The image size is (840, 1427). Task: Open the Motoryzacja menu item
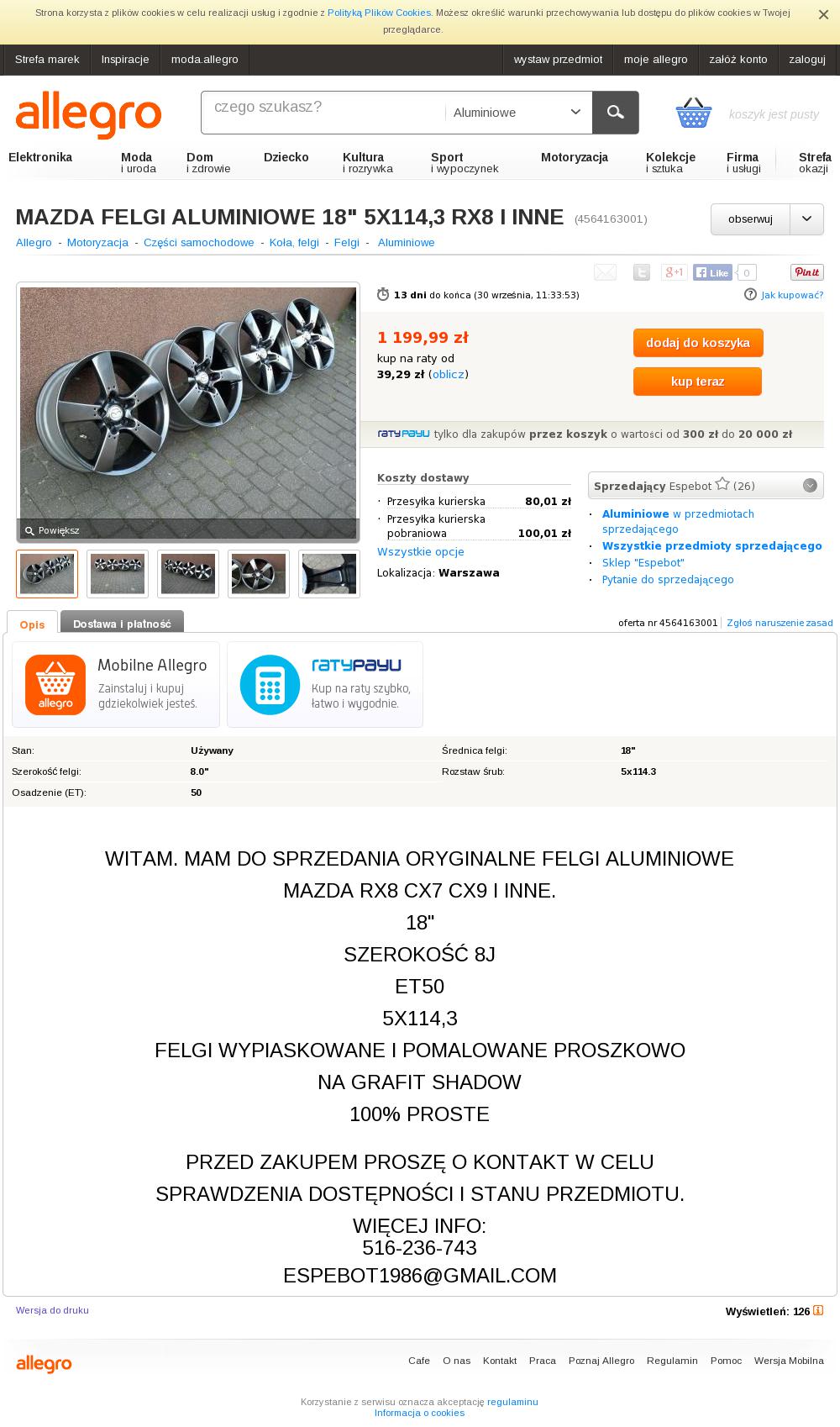tap(575, 157)
